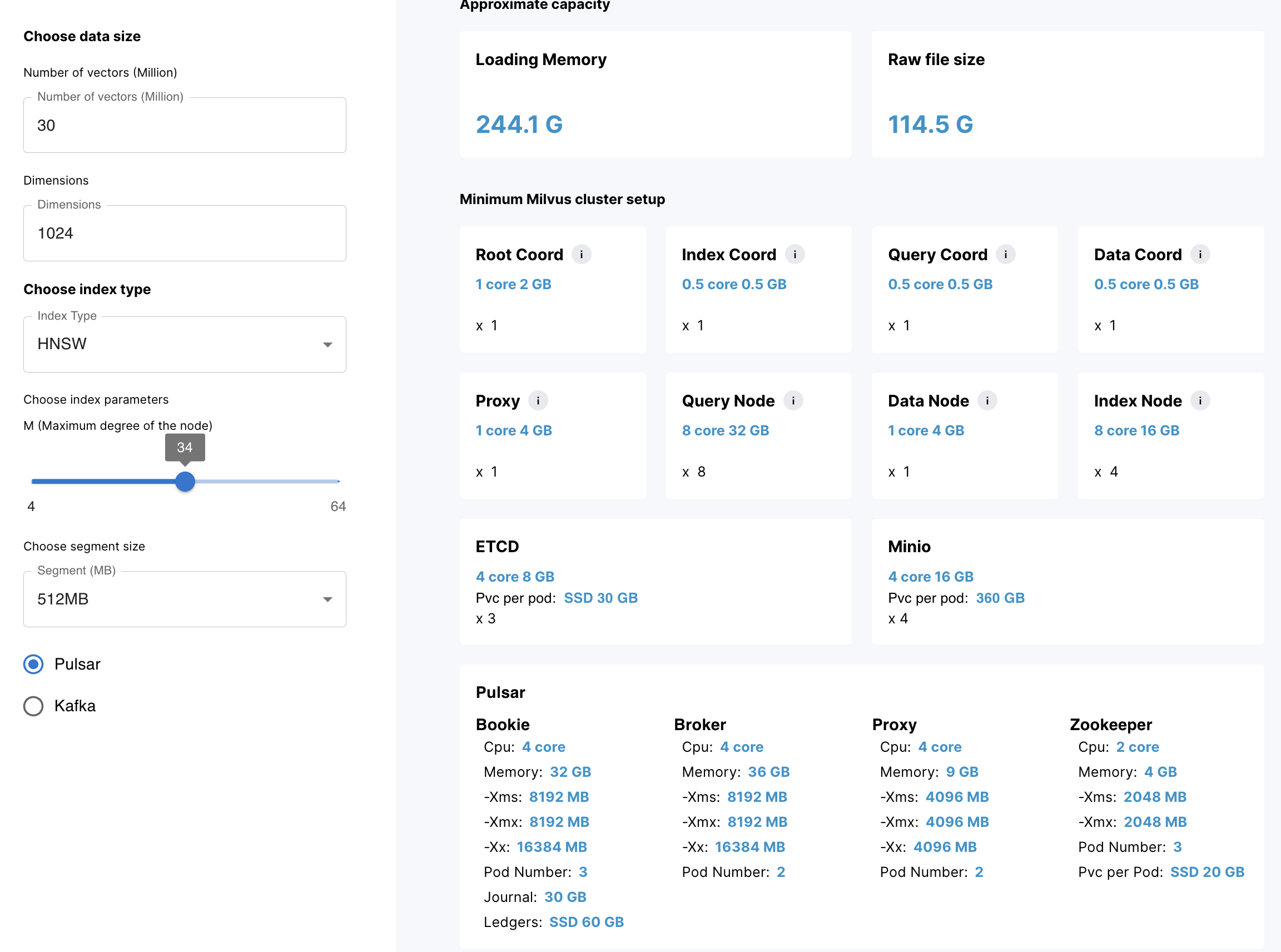Image resolution: width=1281 pixels, height=952 pixels.
Task: Open the Milvus Proxy card info icon
Action: coord(538,400)
